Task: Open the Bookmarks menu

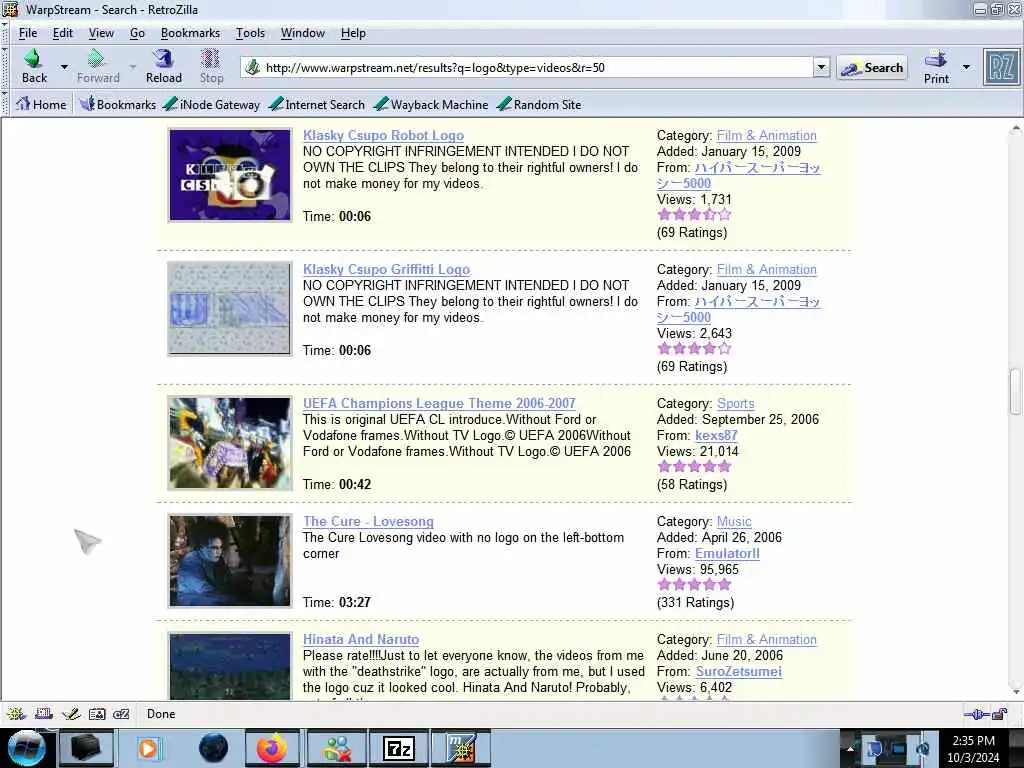Action: coord(190,33)
